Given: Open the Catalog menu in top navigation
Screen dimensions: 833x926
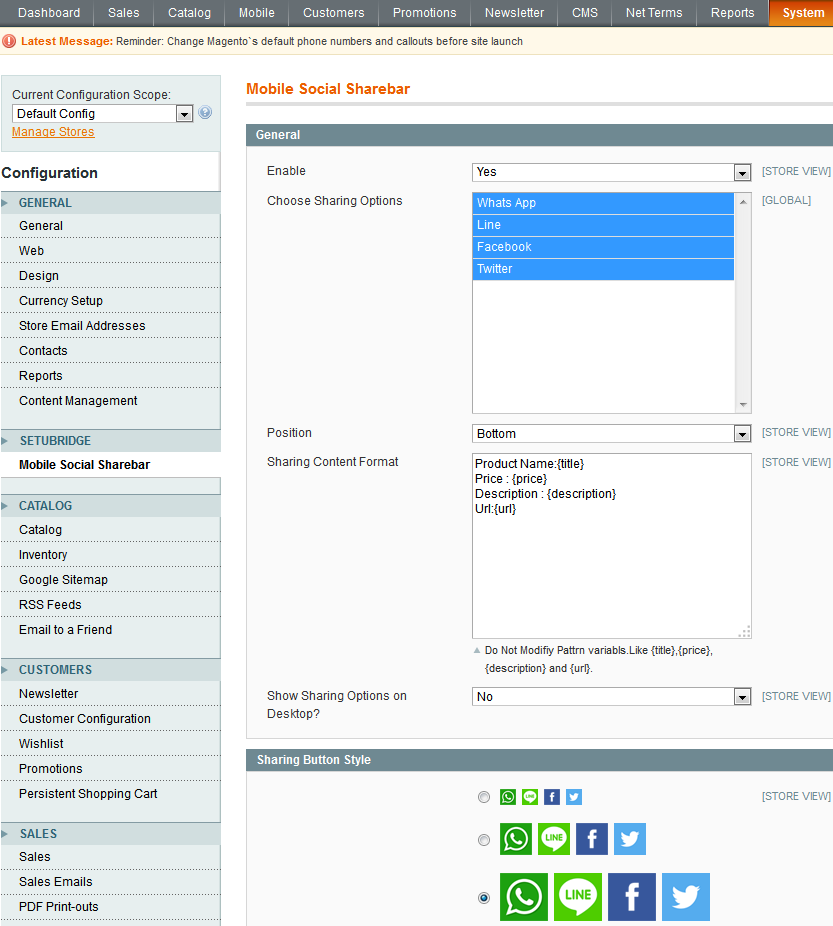Looking at the screenshot, I should pos(189,13).
